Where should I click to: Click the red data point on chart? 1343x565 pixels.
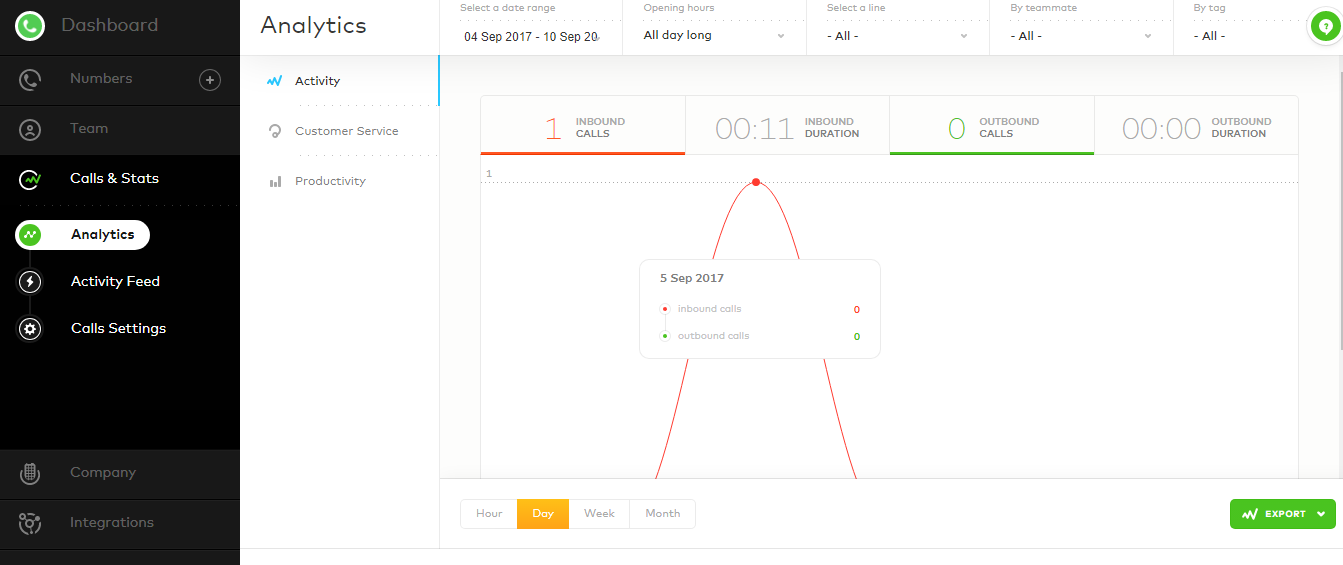pyautogui.click(x=756, y=182)
